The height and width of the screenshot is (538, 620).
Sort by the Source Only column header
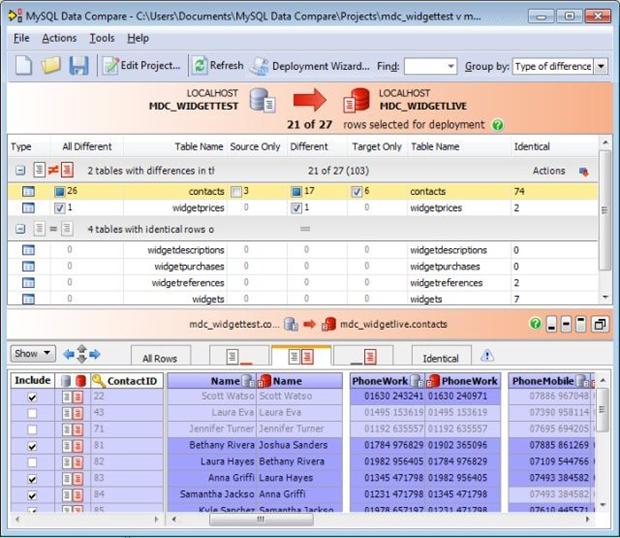pos(255,147)
